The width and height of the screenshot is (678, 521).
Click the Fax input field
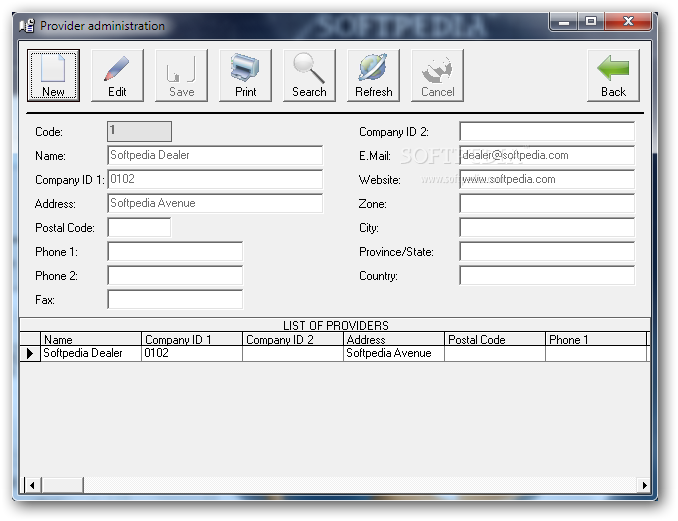click(175, 299)
